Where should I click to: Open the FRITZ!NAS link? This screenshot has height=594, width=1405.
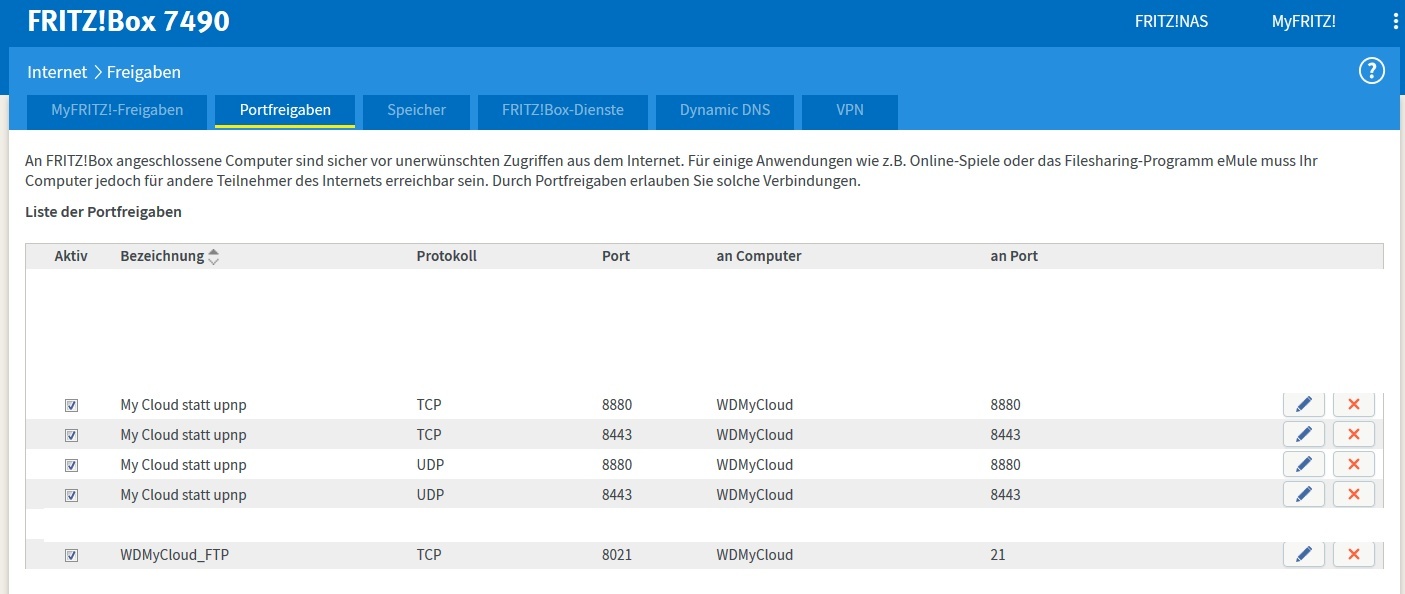click(x=1171, y=22)
